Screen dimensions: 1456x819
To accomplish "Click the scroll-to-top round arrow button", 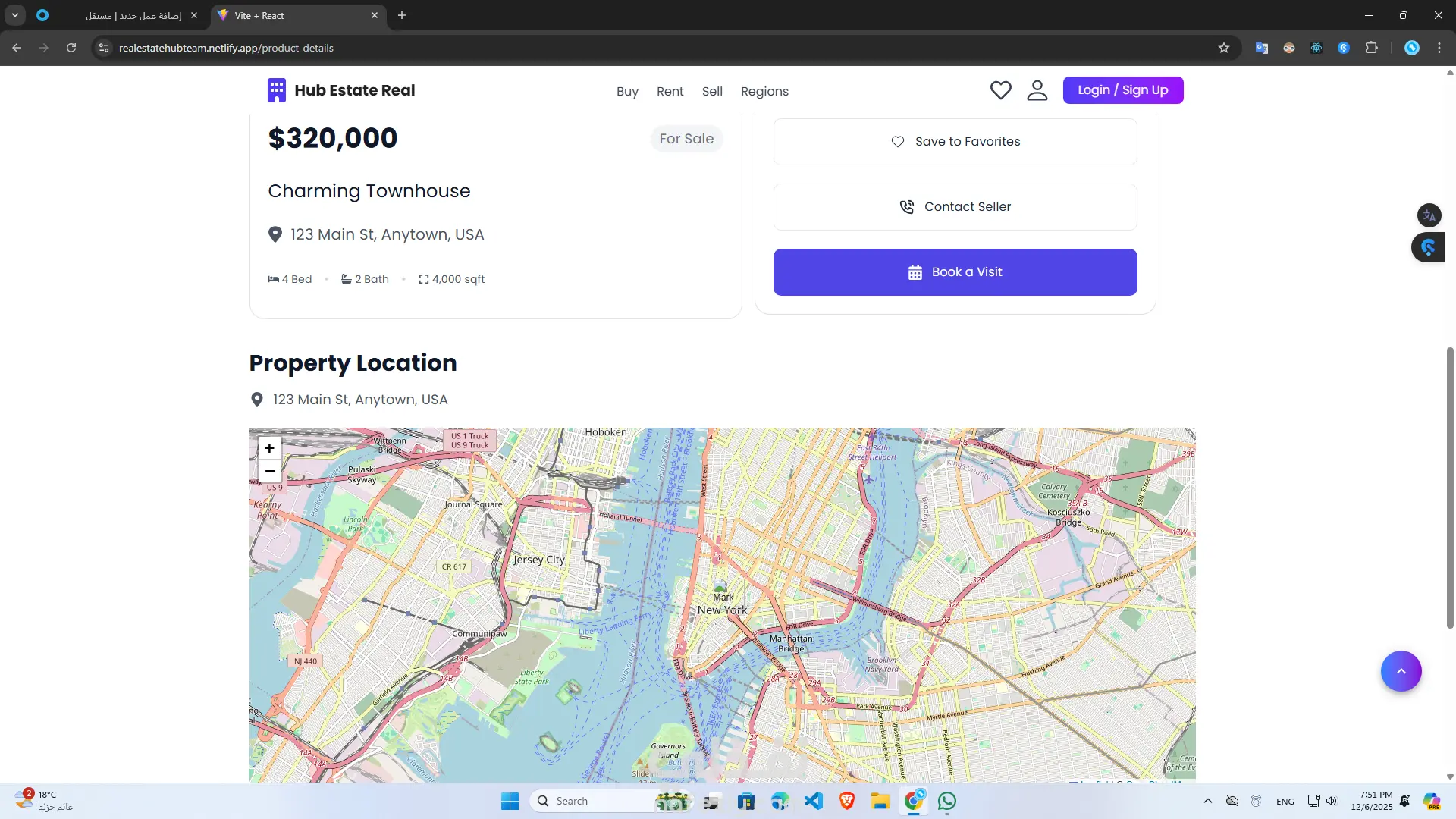I will [x=1401, y=671].
